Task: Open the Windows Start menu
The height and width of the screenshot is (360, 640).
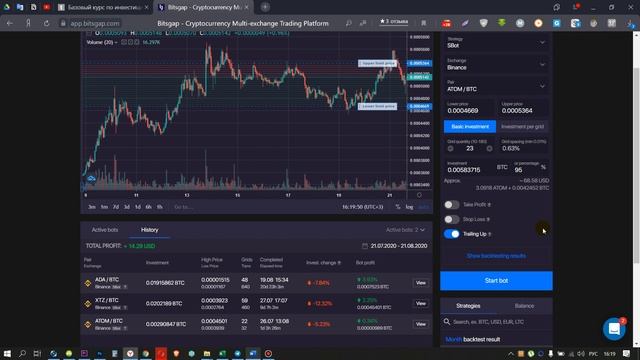Action: point(7,353)
